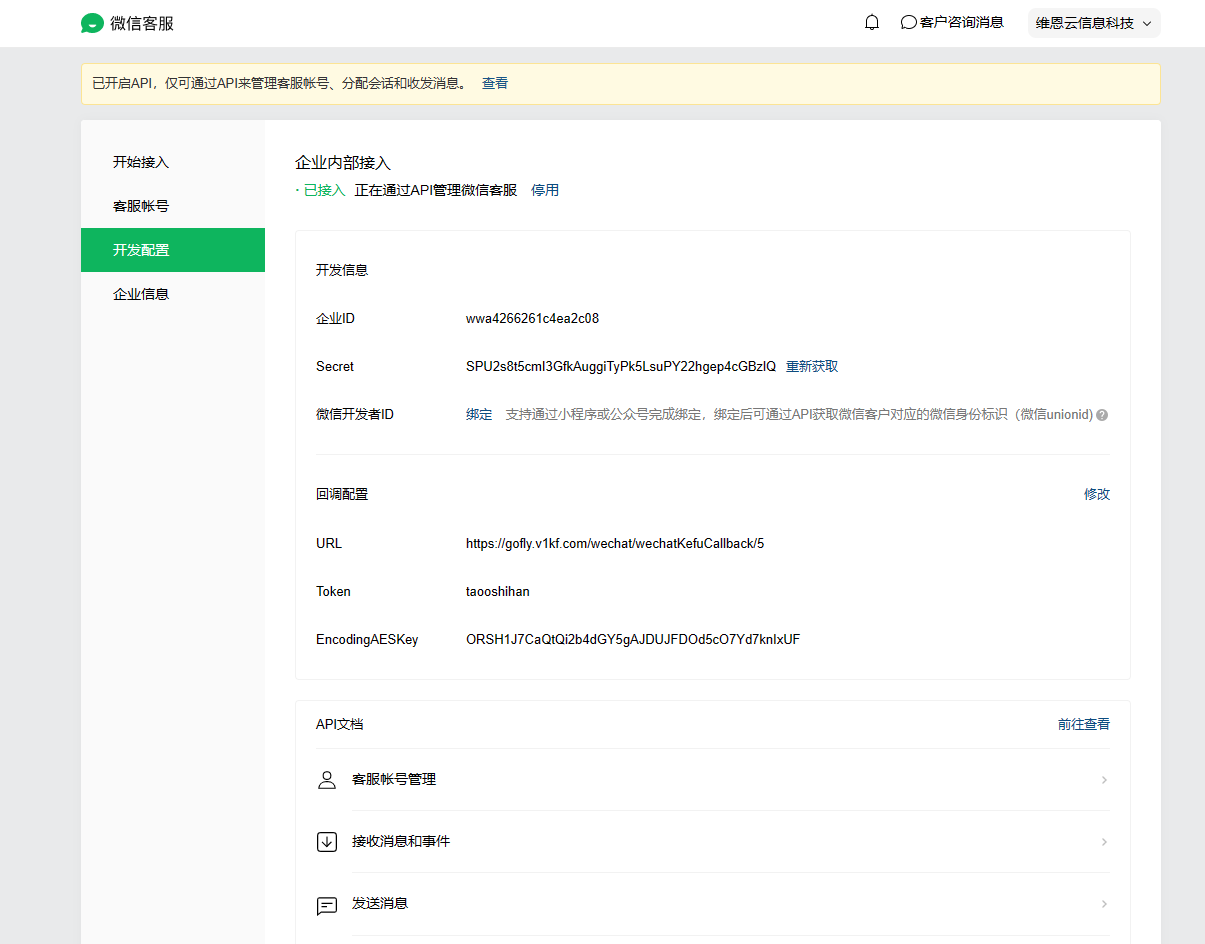Click 正在通过API管理微信客服 status text
Image resolution: width=1205 pixels, height=944 pixels.
[x=436, y=190]
